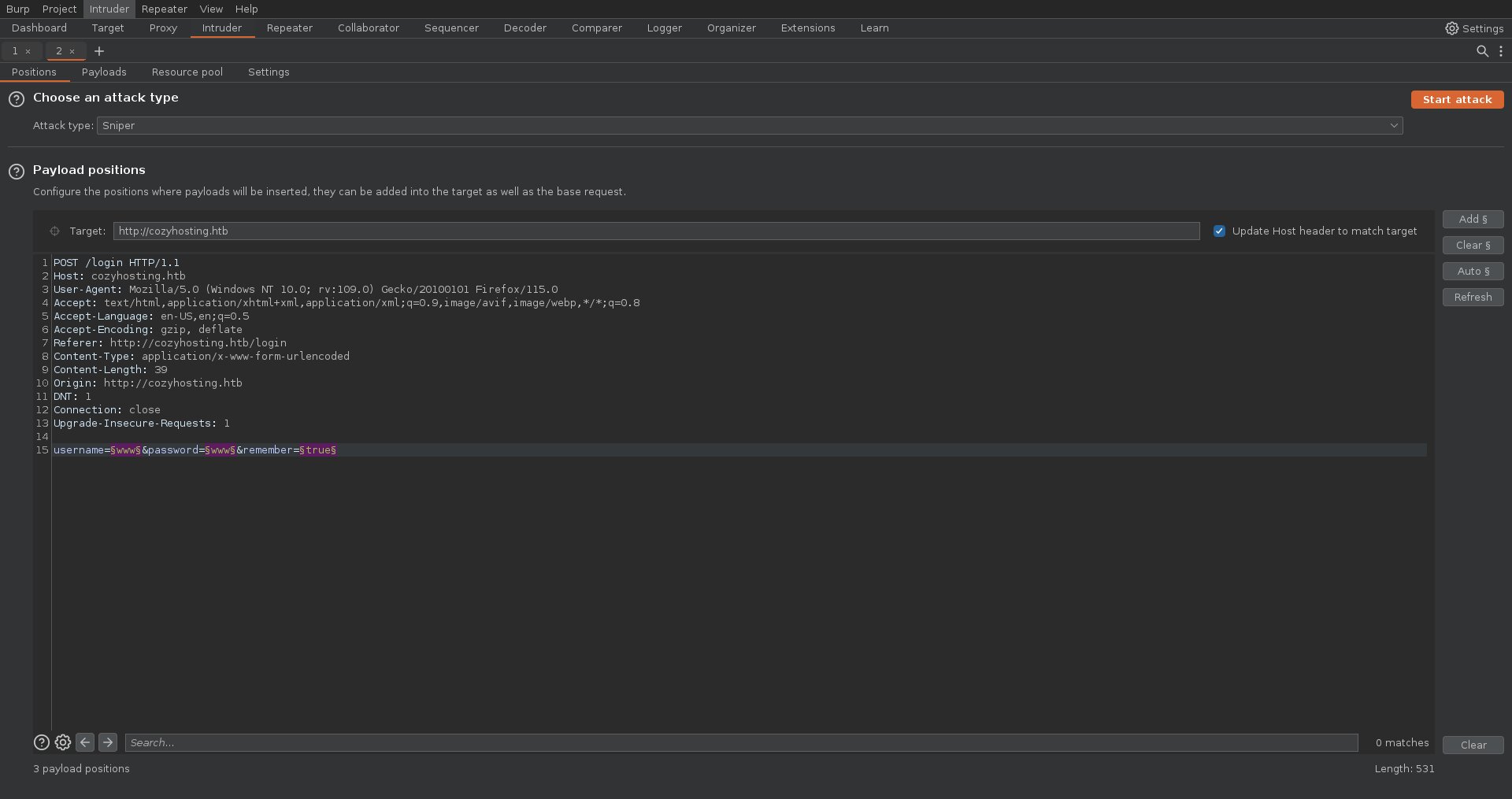This screenshot has height=799, width=1512.
Task: Open the Help menu
Action: [246, 9]
